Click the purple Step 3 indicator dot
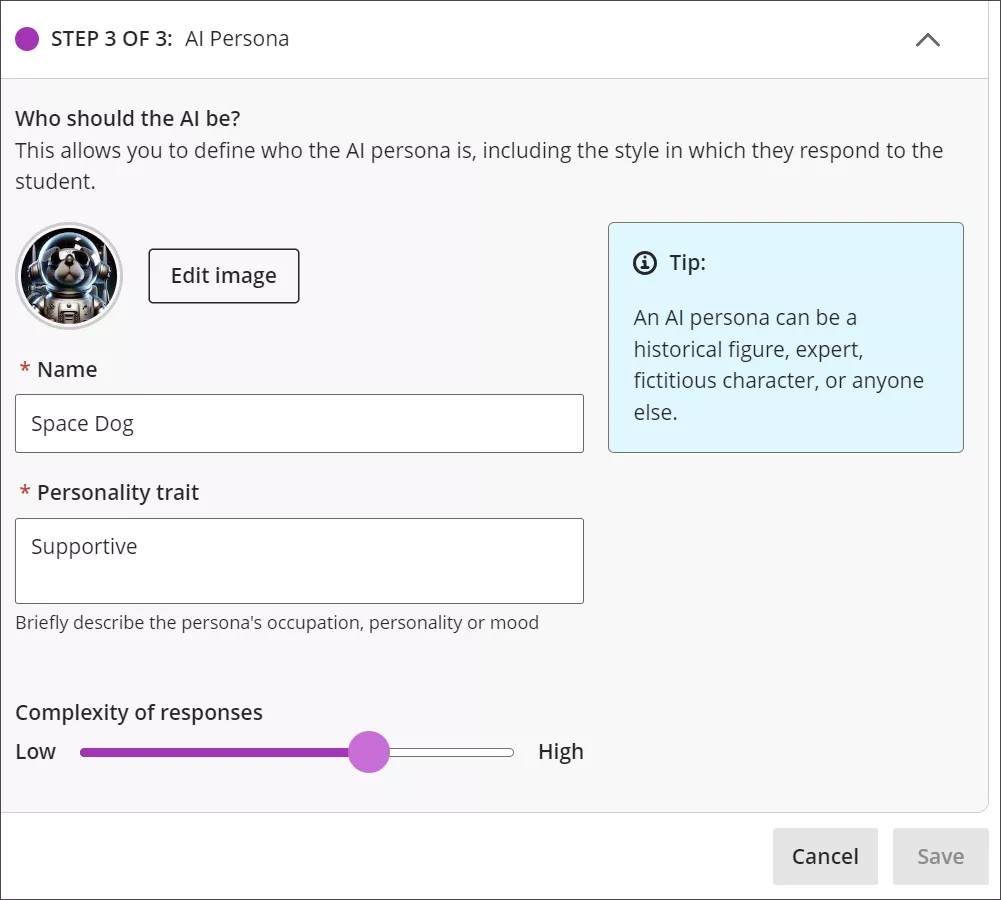The width and height of the screenshot is (1001, 900). click(x=27, y=38)
